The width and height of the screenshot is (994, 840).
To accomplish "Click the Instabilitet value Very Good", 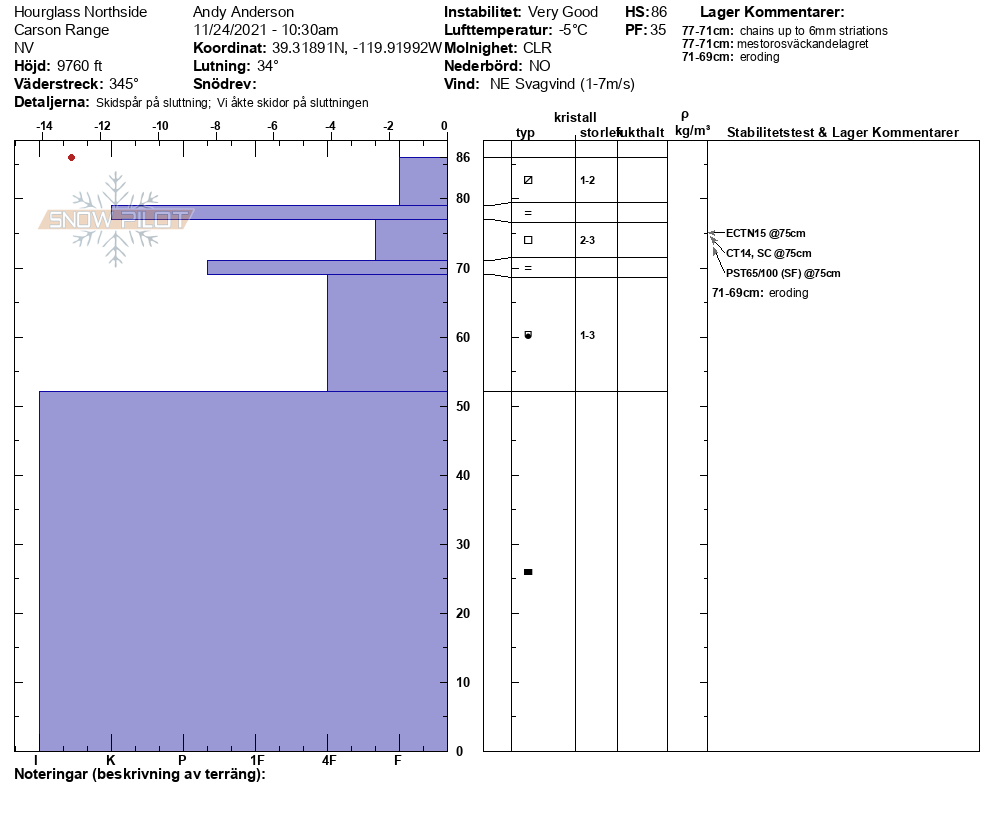I will [563, 12].
